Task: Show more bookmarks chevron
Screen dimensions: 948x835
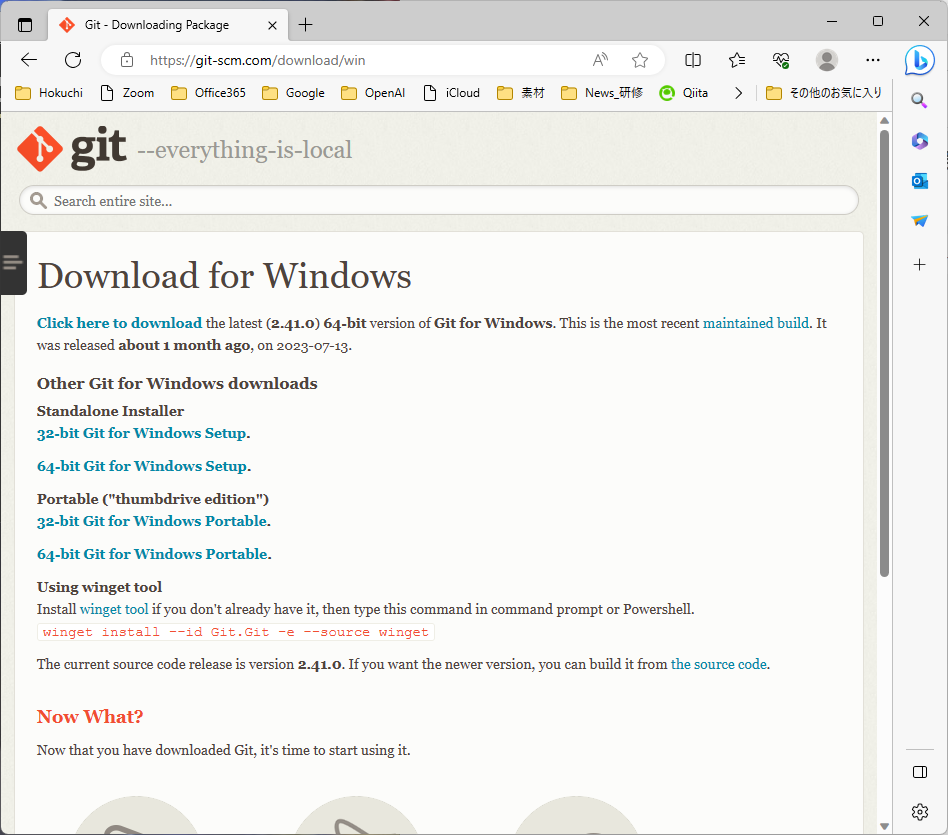Action: coord(738,93)
